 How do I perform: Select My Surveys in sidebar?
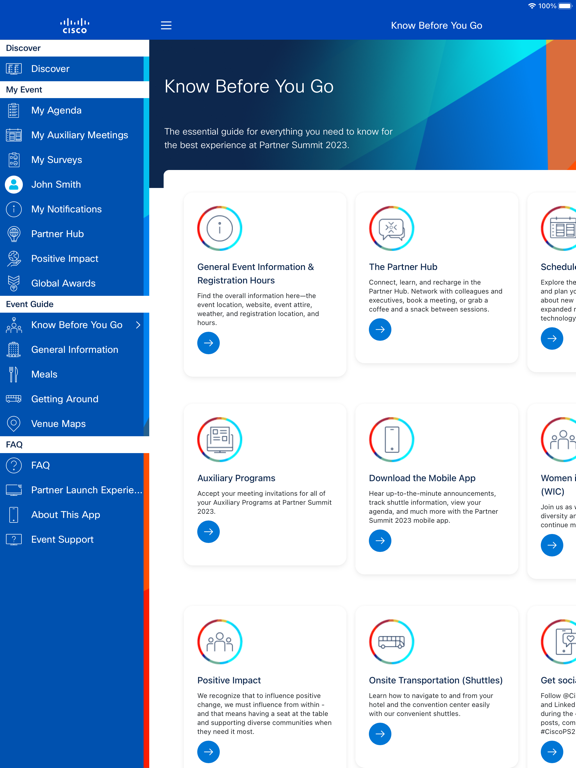(74, 160)
